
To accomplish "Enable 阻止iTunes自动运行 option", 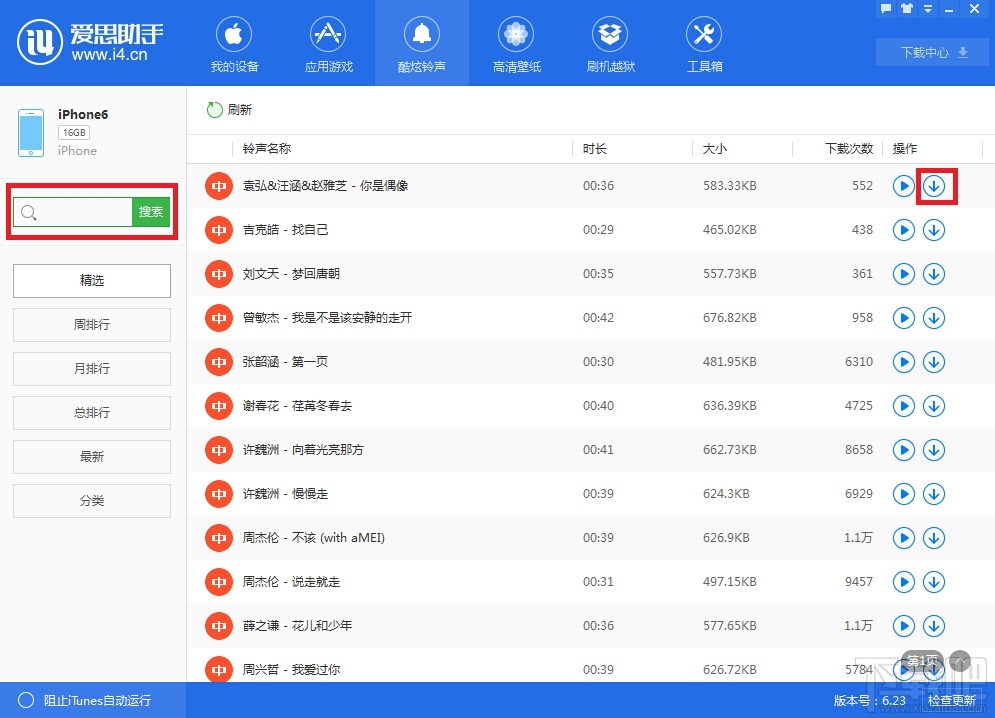I will click(27, 700).
